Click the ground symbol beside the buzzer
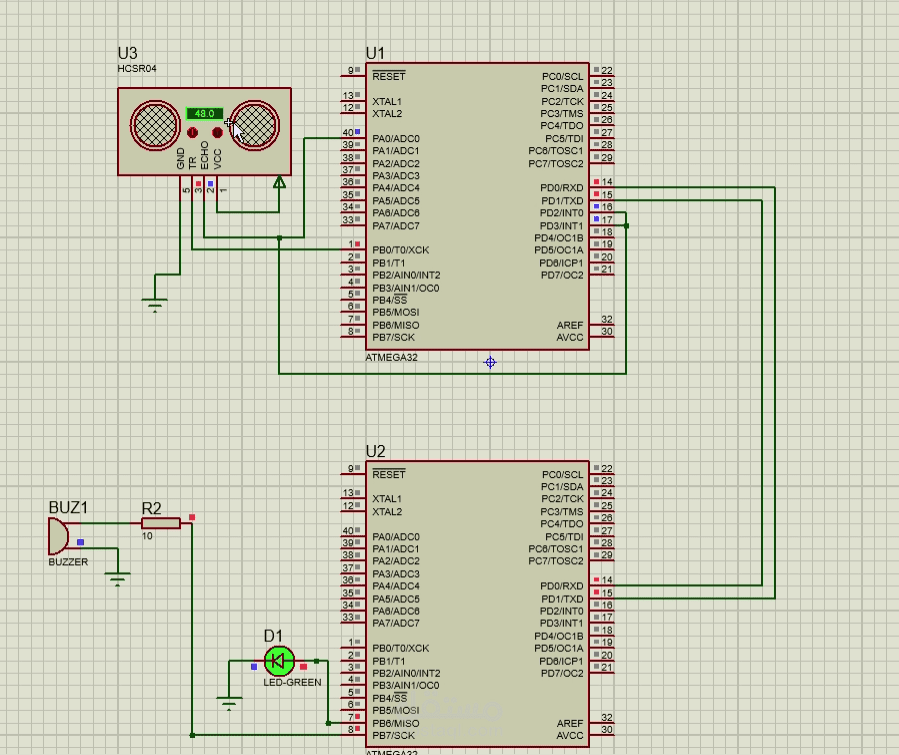 tap(118, 578)
